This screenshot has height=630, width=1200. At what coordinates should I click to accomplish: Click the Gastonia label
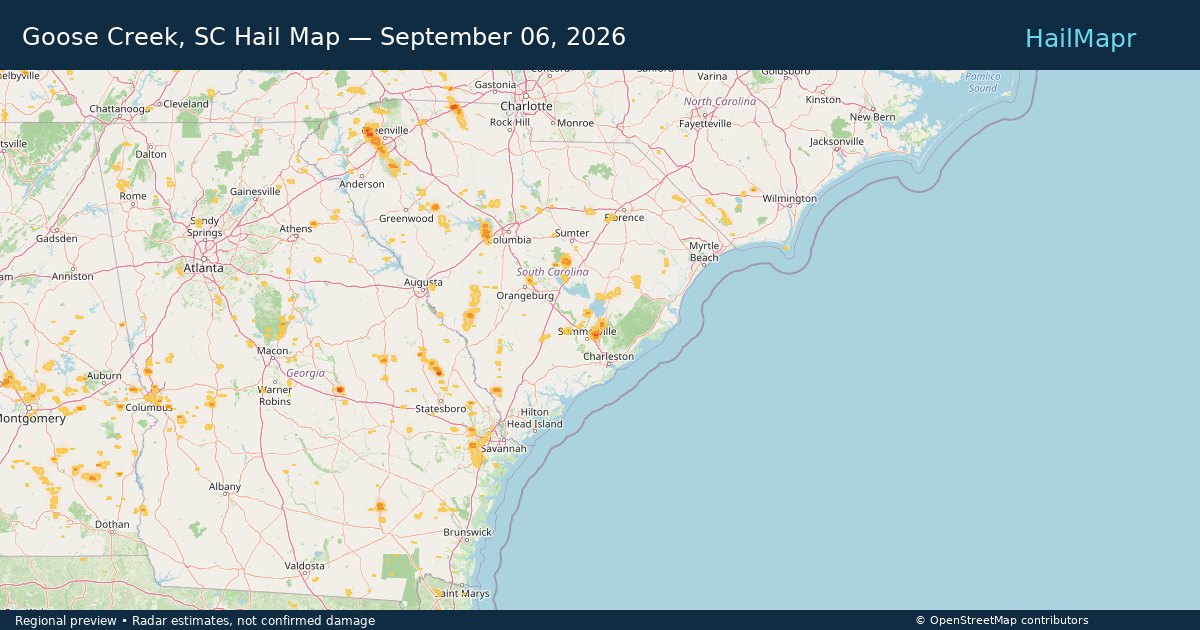pos(495,85)
